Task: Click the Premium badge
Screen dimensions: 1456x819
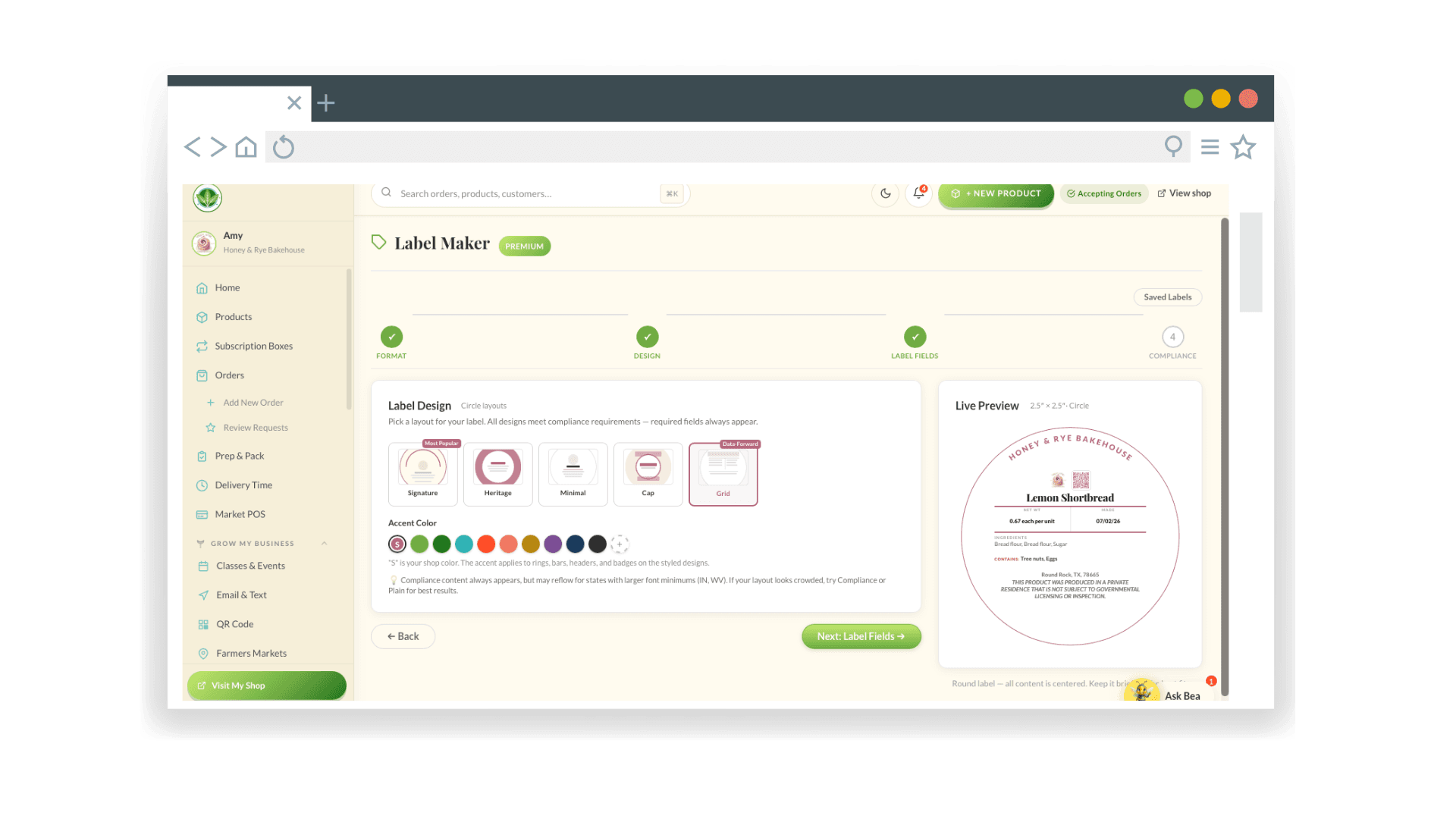Action: 524,246
